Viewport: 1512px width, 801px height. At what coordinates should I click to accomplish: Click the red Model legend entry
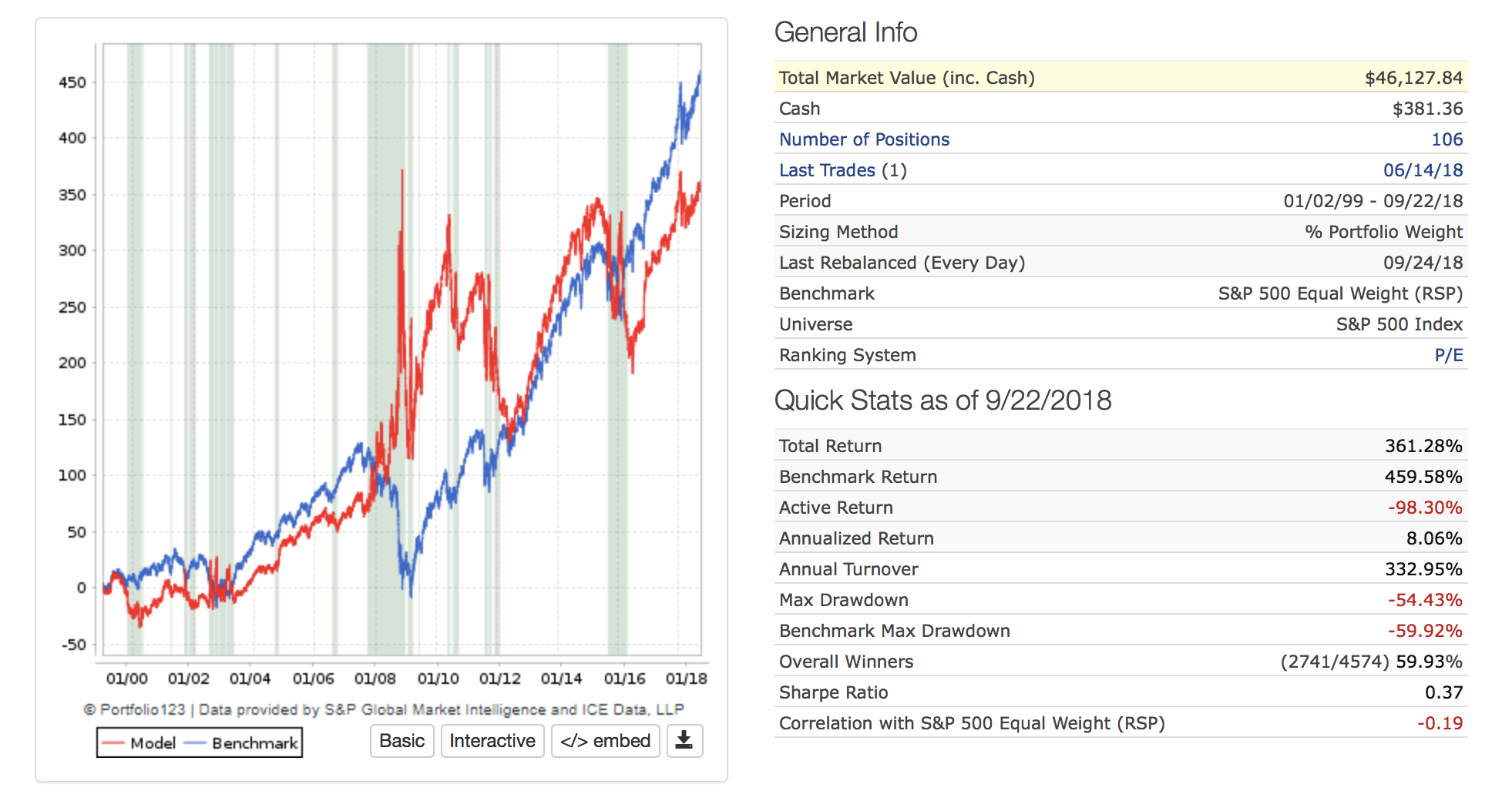pos(141,743)
